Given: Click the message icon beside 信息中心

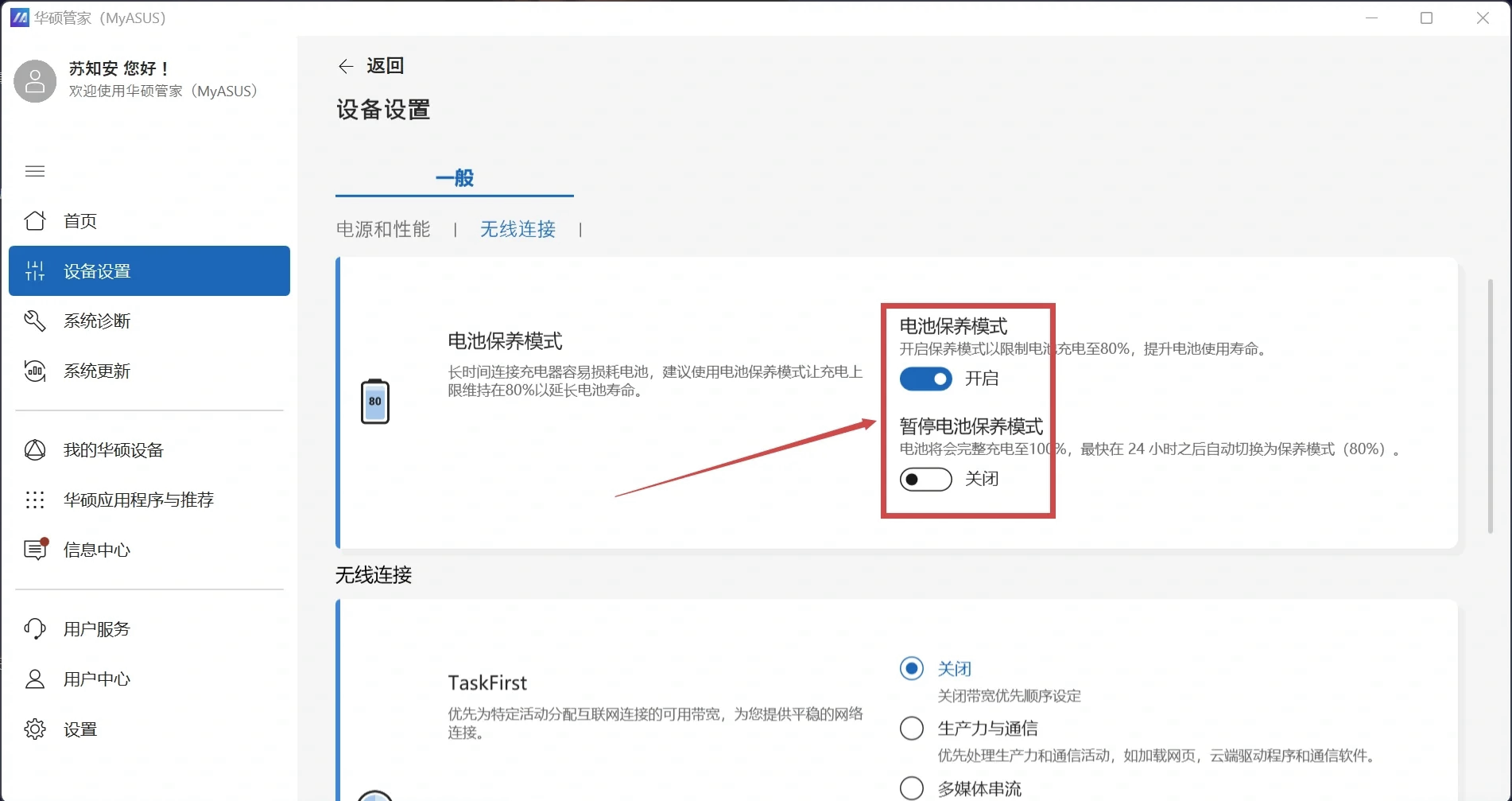Looking at the screenshot, I should pos(36,549).
